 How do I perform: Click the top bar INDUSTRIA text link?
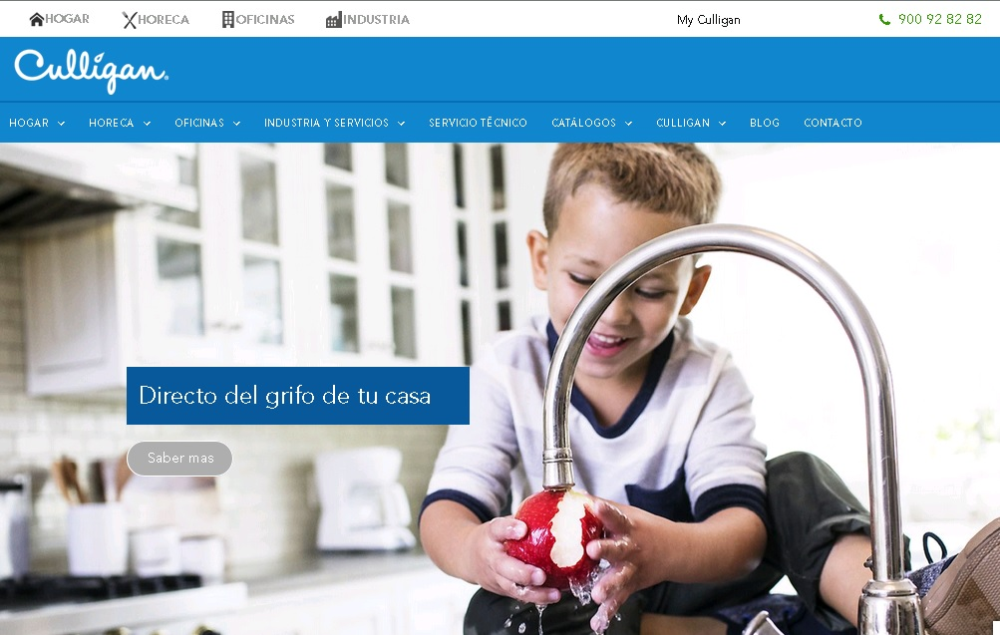[x=376, y=20]
